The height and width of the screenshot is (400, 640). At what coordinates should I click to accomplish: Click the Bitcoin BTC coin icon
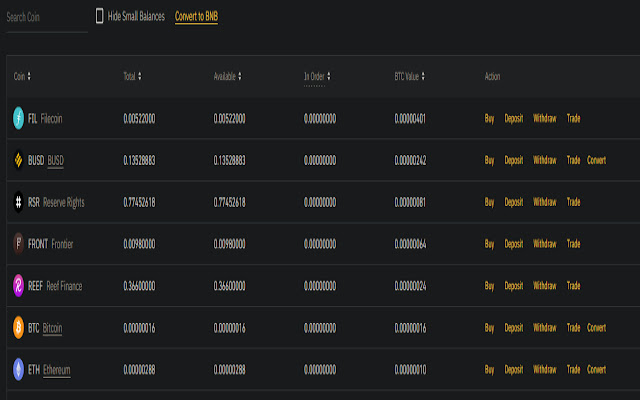(18, 327)
